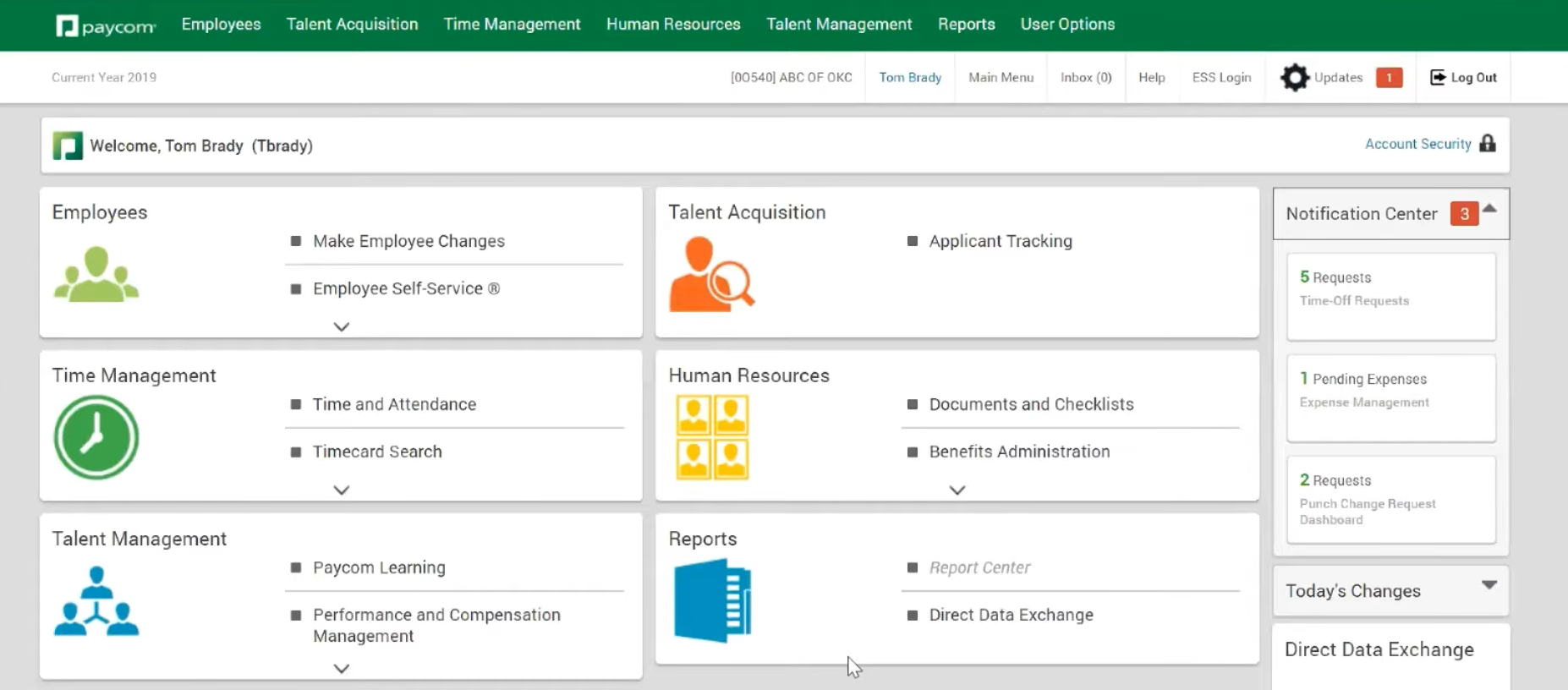This screenshot has height=690, width=1568.
Task: Click the green Paycom icon beside Welcome
Action: [x=68, y=145]
